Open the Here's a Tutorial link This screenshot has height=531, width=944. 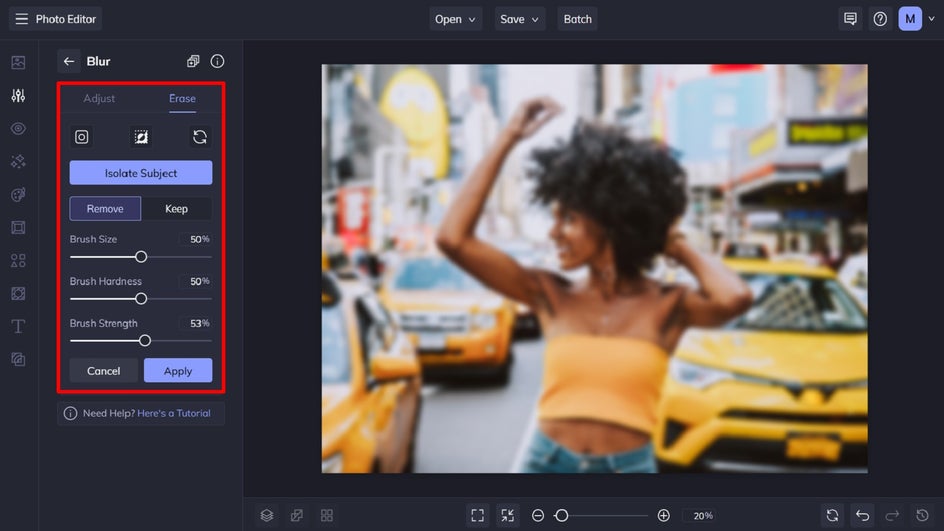tap(174, 414)
